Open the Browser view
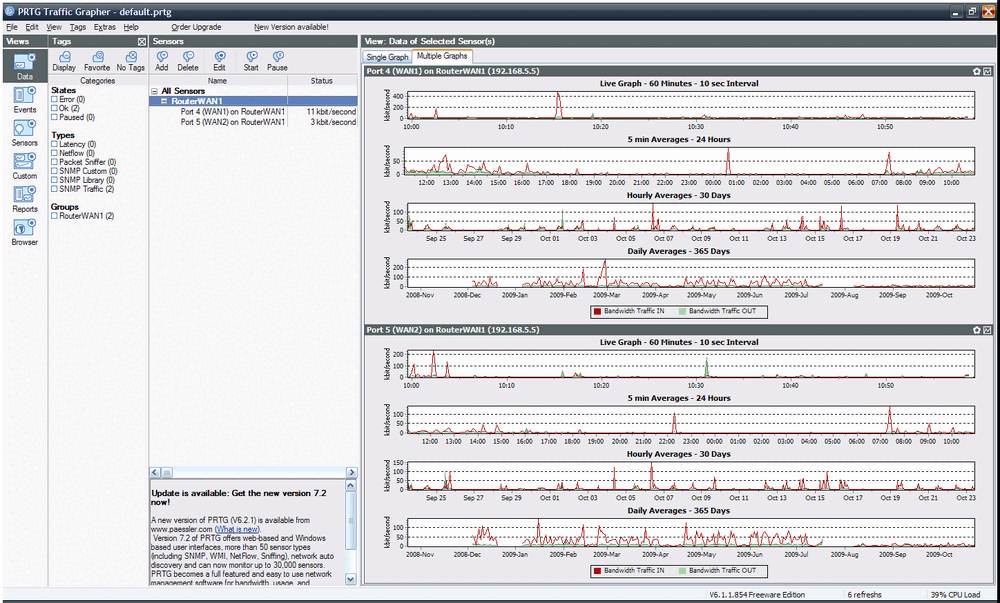 click(24, 232)
